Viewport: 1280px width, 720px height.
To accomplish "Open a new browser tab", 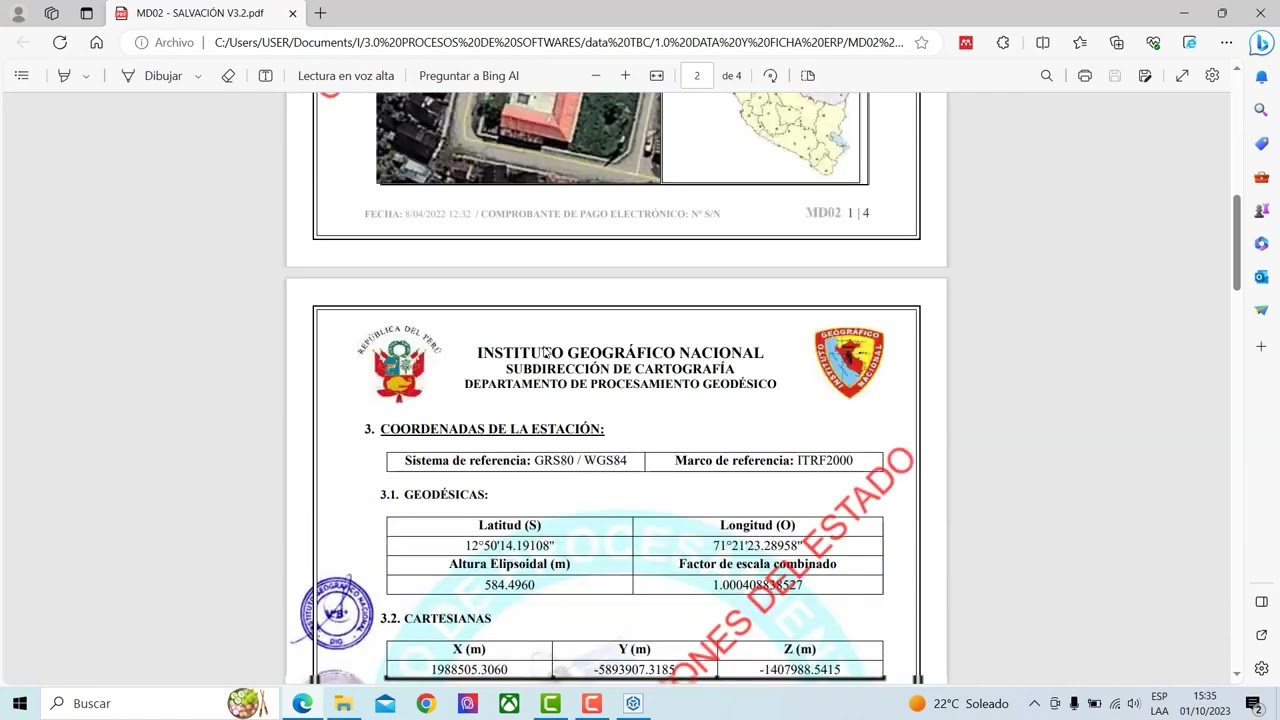I will (320, 13).
